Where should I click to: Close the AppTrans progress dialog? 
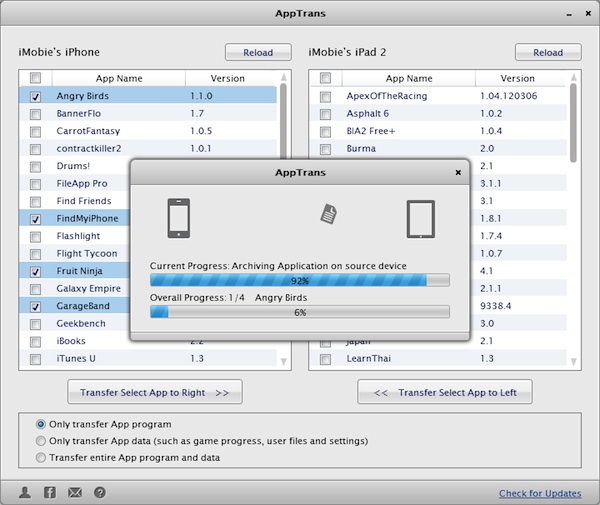458,172
